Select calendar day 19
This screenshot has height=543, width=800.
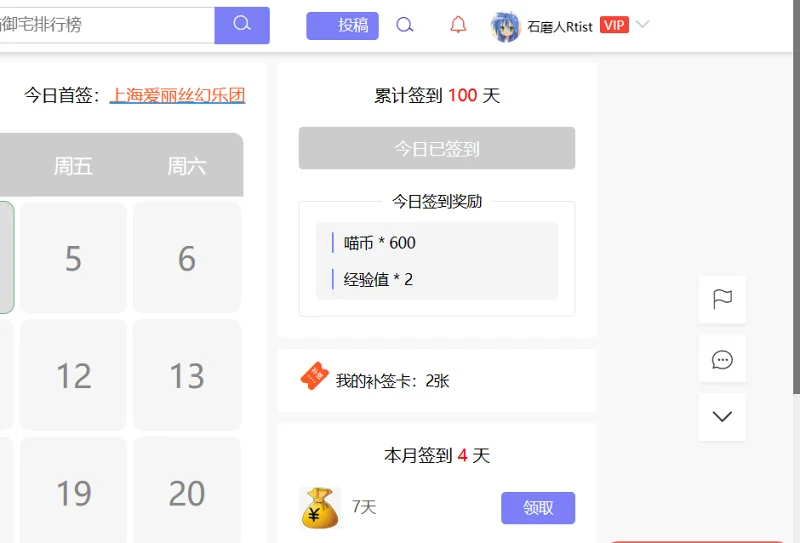tap(73, 492)
